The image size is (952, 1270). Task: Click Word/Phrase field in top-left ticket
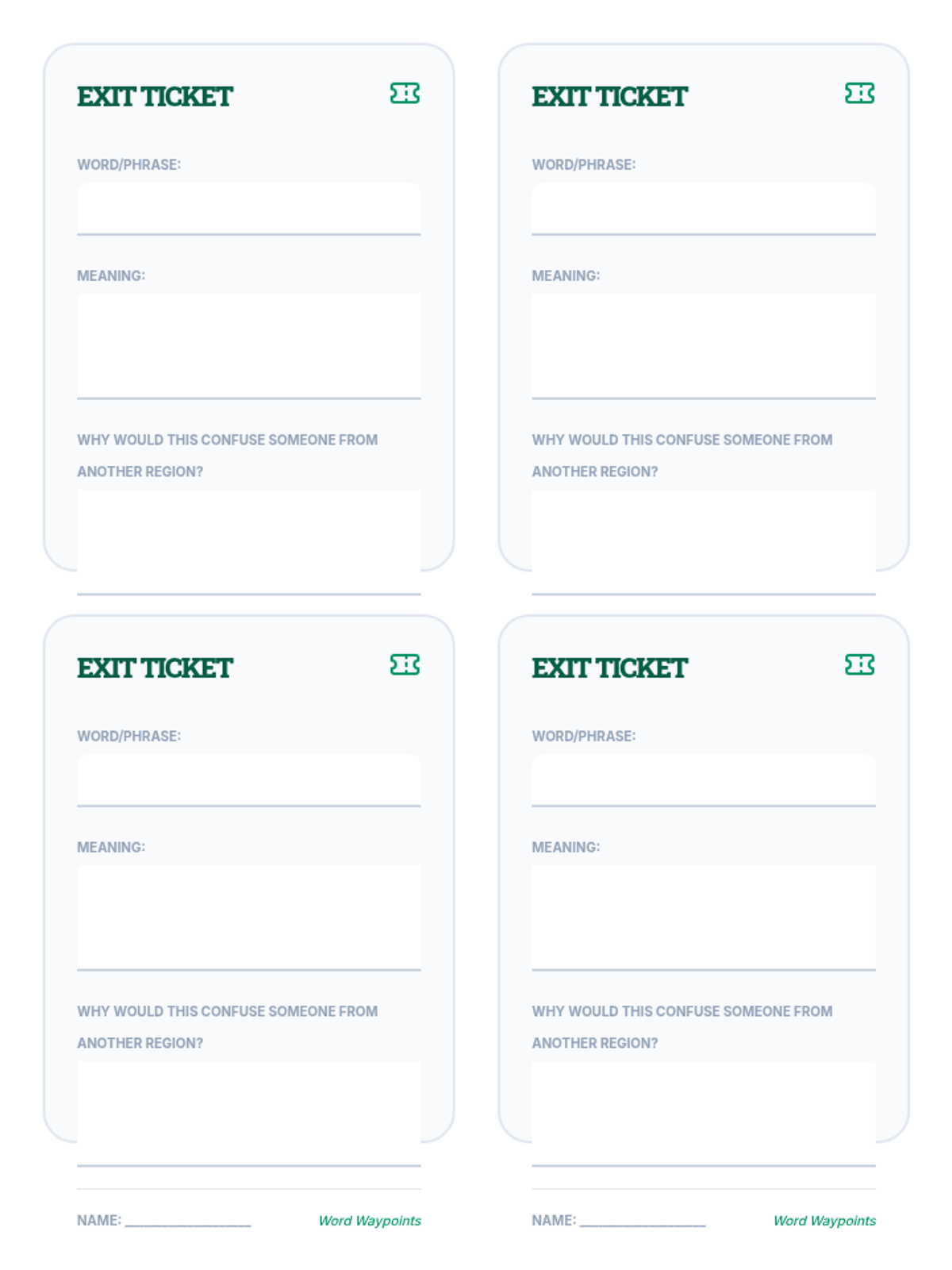click(x=249, y=210)
